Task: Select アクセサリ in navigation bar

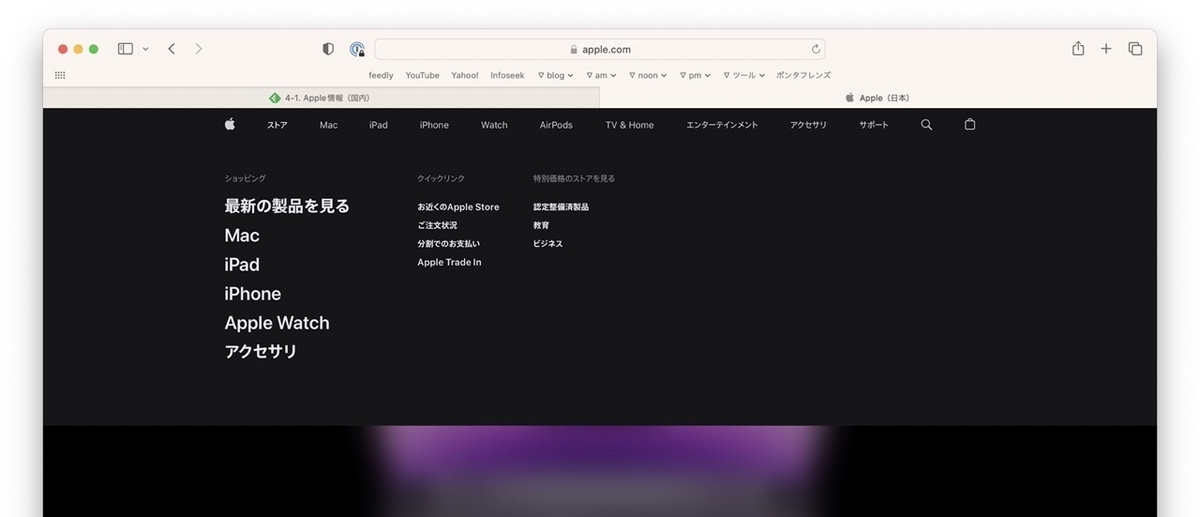Action: [x=808, y=125]
